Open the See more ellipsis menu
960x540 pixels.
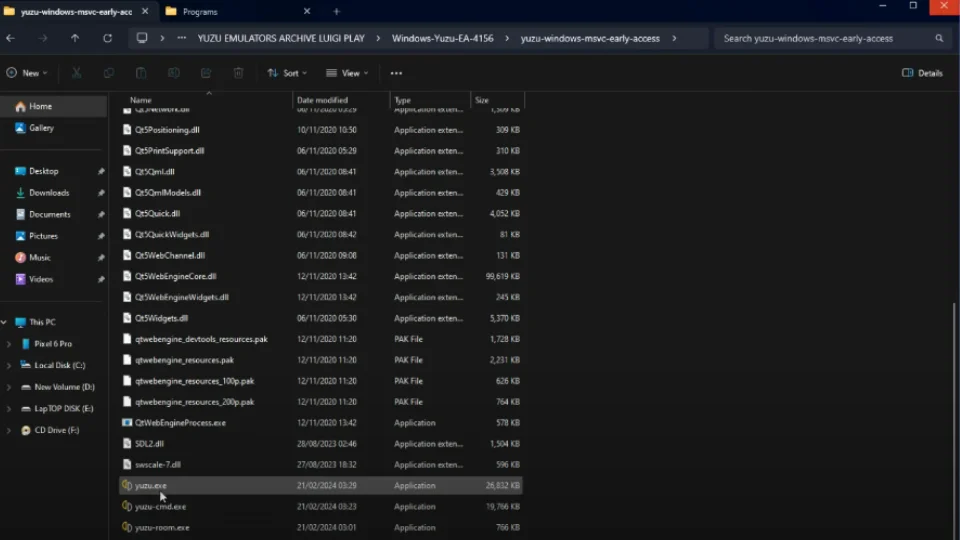point(396,73)
